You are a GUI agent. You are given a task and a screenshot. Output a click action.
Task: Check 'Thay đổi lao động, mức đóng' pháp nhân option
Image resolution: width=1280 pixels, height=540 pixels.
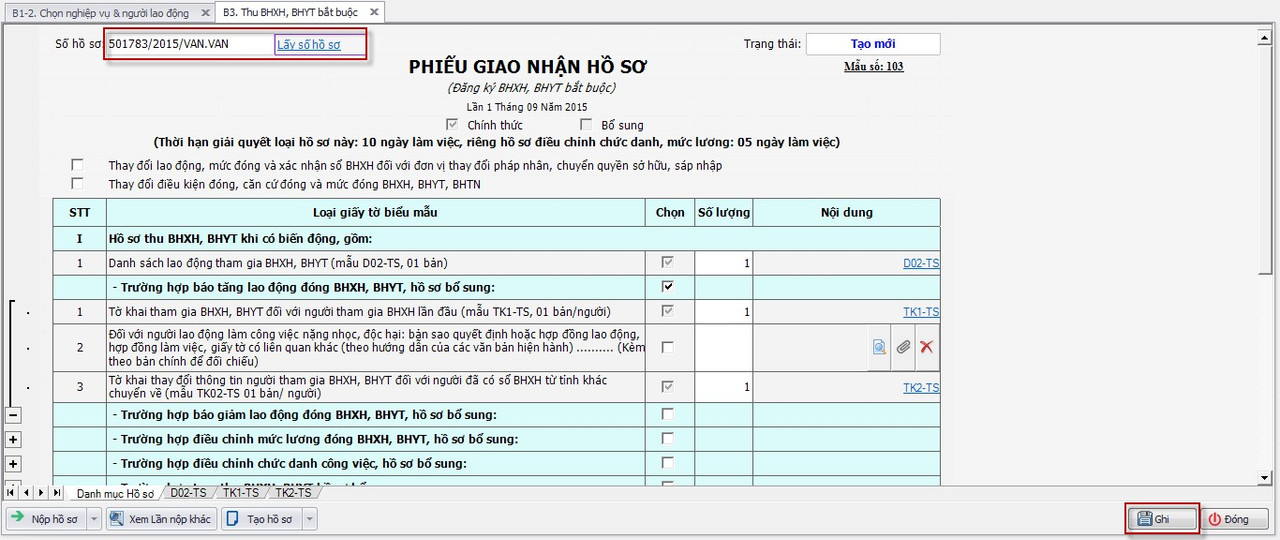pos(77,165)
